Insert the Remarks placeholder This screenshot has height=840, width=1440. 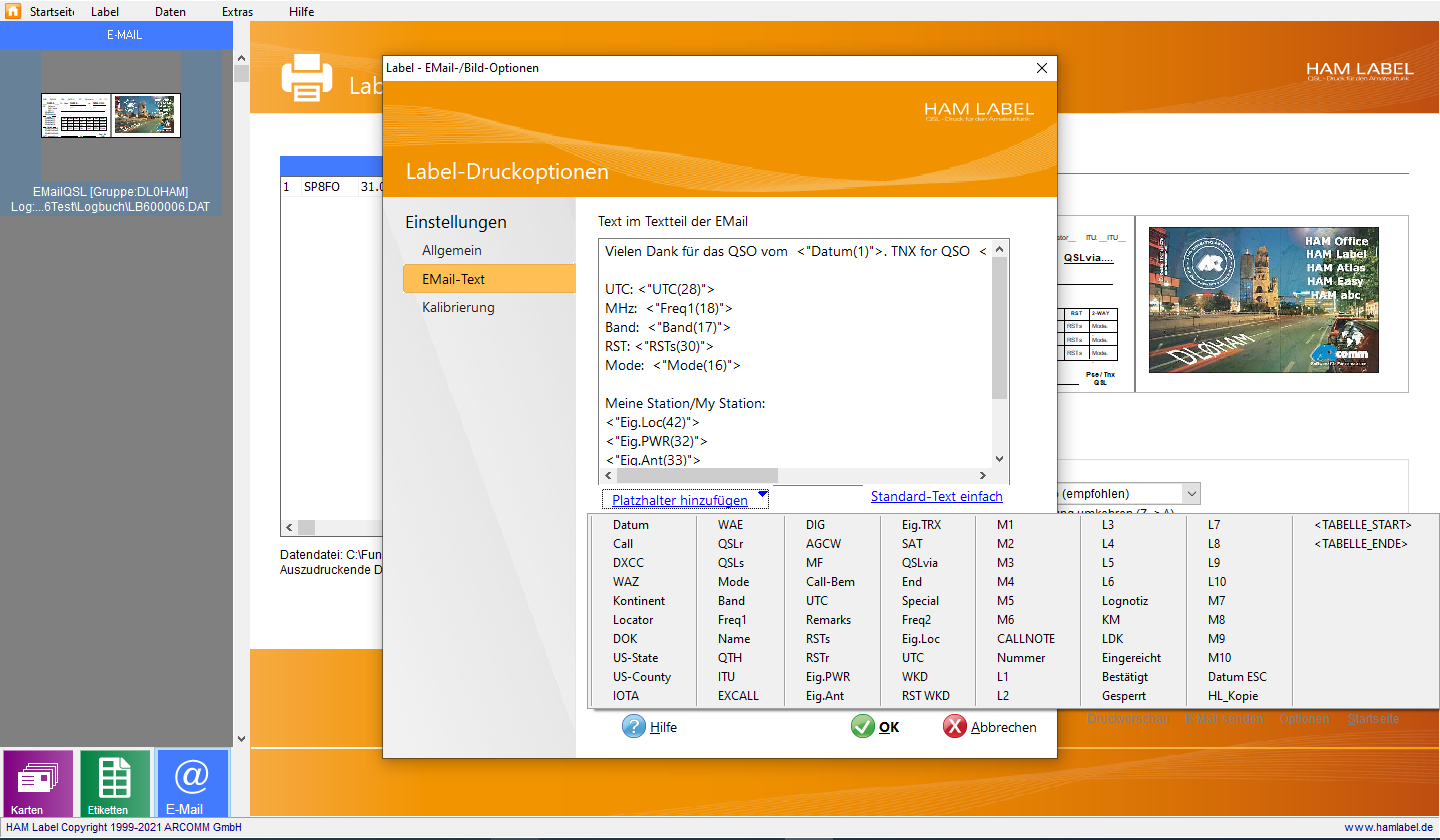(828, 620)
